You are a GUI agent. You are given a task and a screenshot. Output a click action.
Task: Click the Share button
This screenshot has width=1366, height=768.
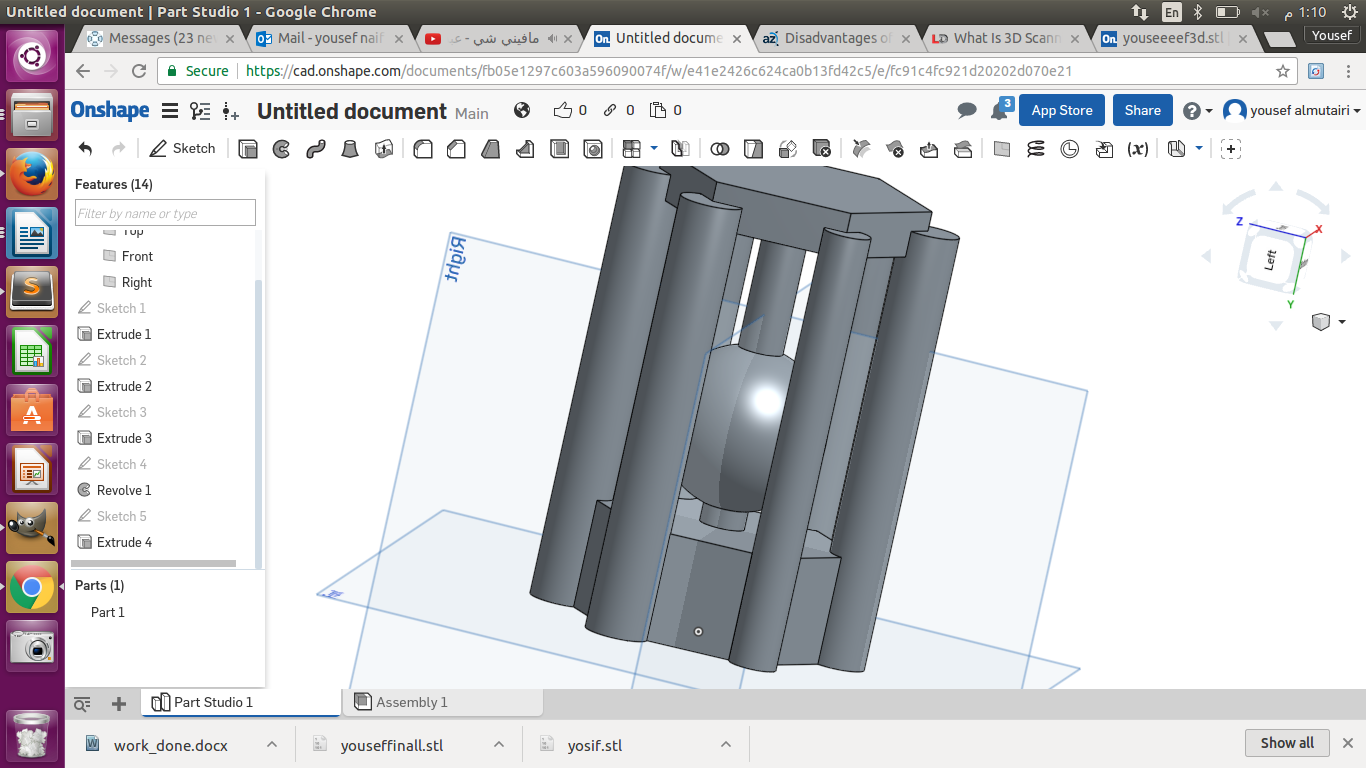pos(1142,110)
